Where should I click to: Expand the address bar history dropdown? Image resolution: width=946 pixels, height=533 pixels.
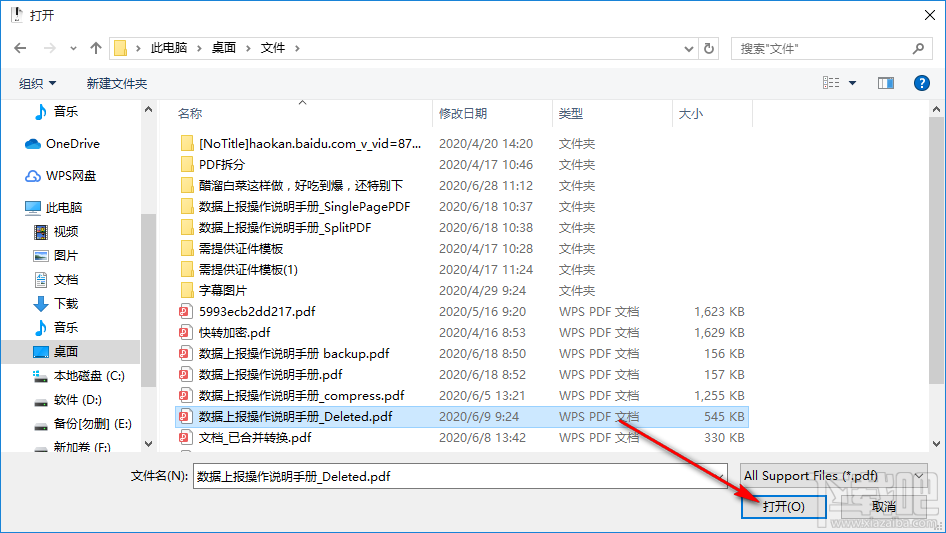[688, 48]
